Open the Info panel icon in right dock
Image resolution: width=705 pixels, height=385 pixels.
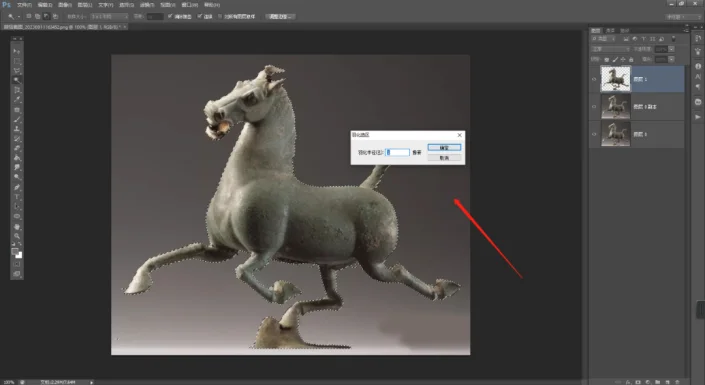[x=698, y=66]
